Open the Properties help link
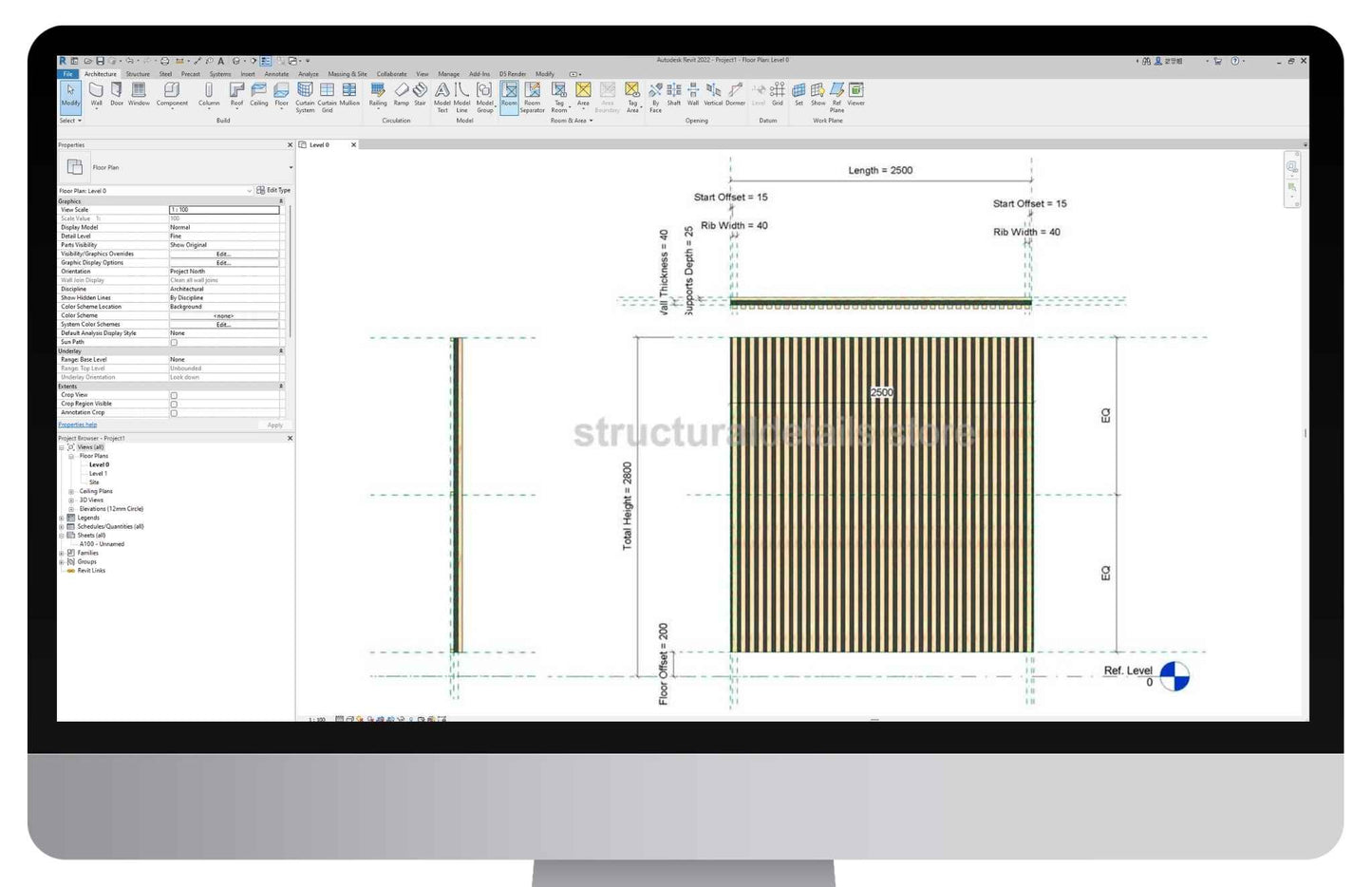The image size is (1372, 887). 78,425
